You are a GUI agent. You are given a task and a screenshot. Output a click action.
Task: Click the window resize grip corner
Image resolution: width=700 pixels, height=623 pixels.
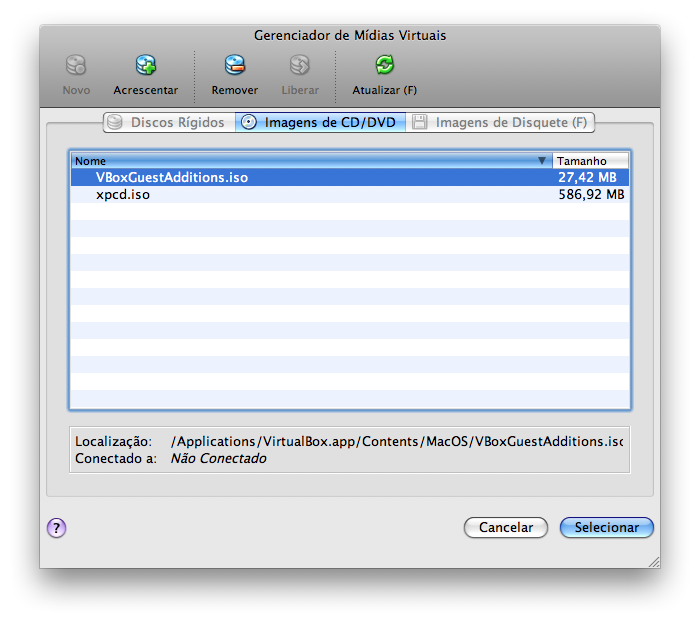tap(654, 562)
